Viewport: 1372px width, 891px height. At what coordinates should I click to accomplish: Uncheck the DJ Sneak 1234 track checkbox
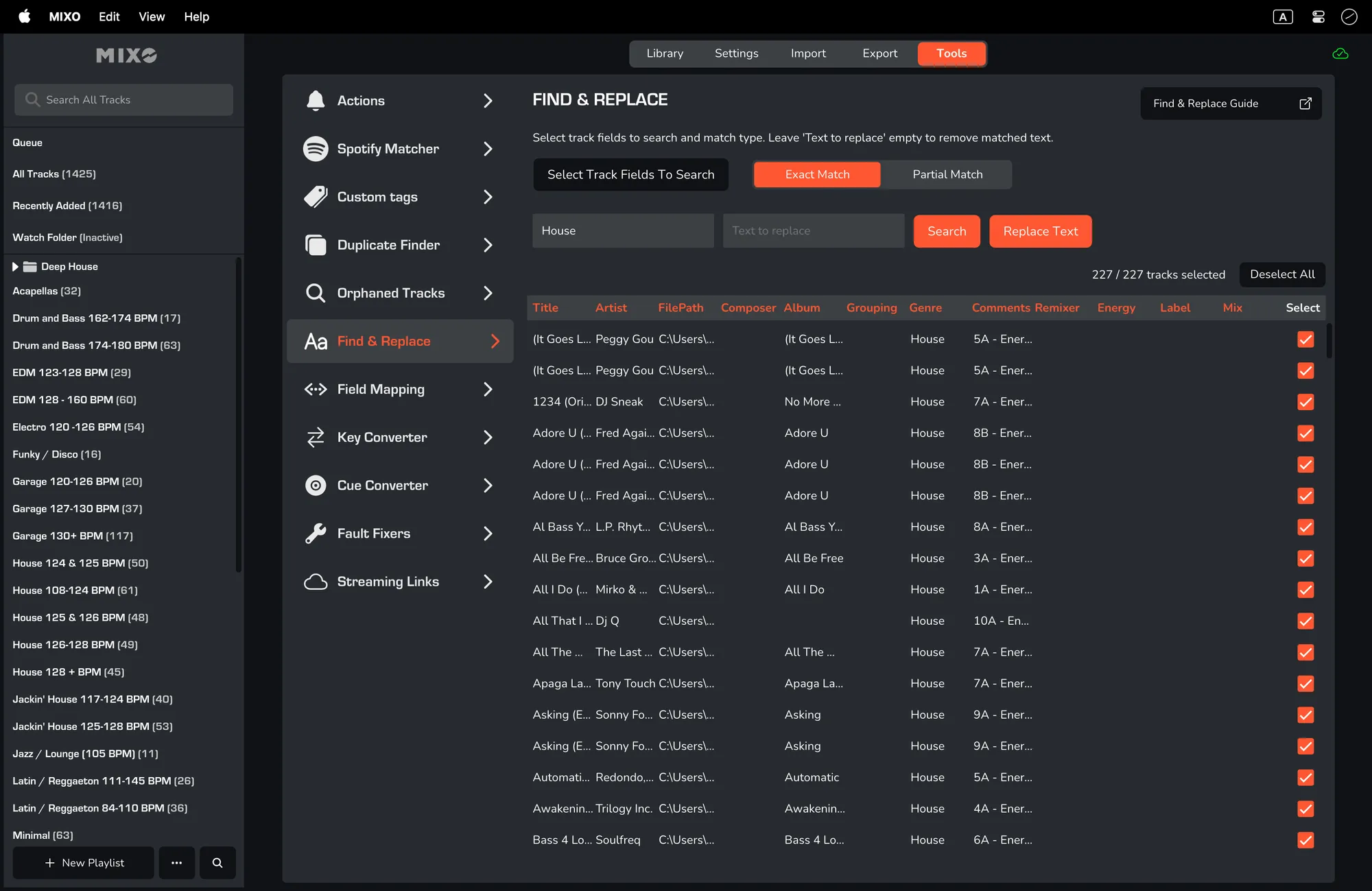point(1305,402)
